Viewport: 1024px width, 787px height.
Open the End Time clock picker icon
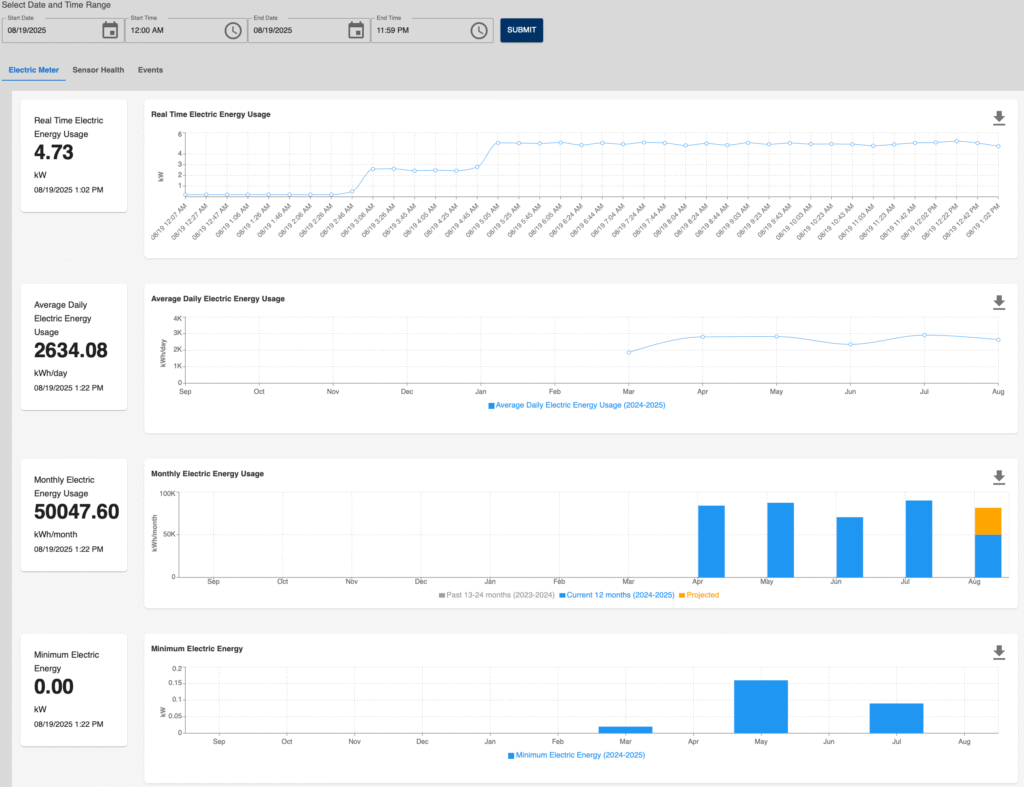pyautogui.click(x=479, y=30)
